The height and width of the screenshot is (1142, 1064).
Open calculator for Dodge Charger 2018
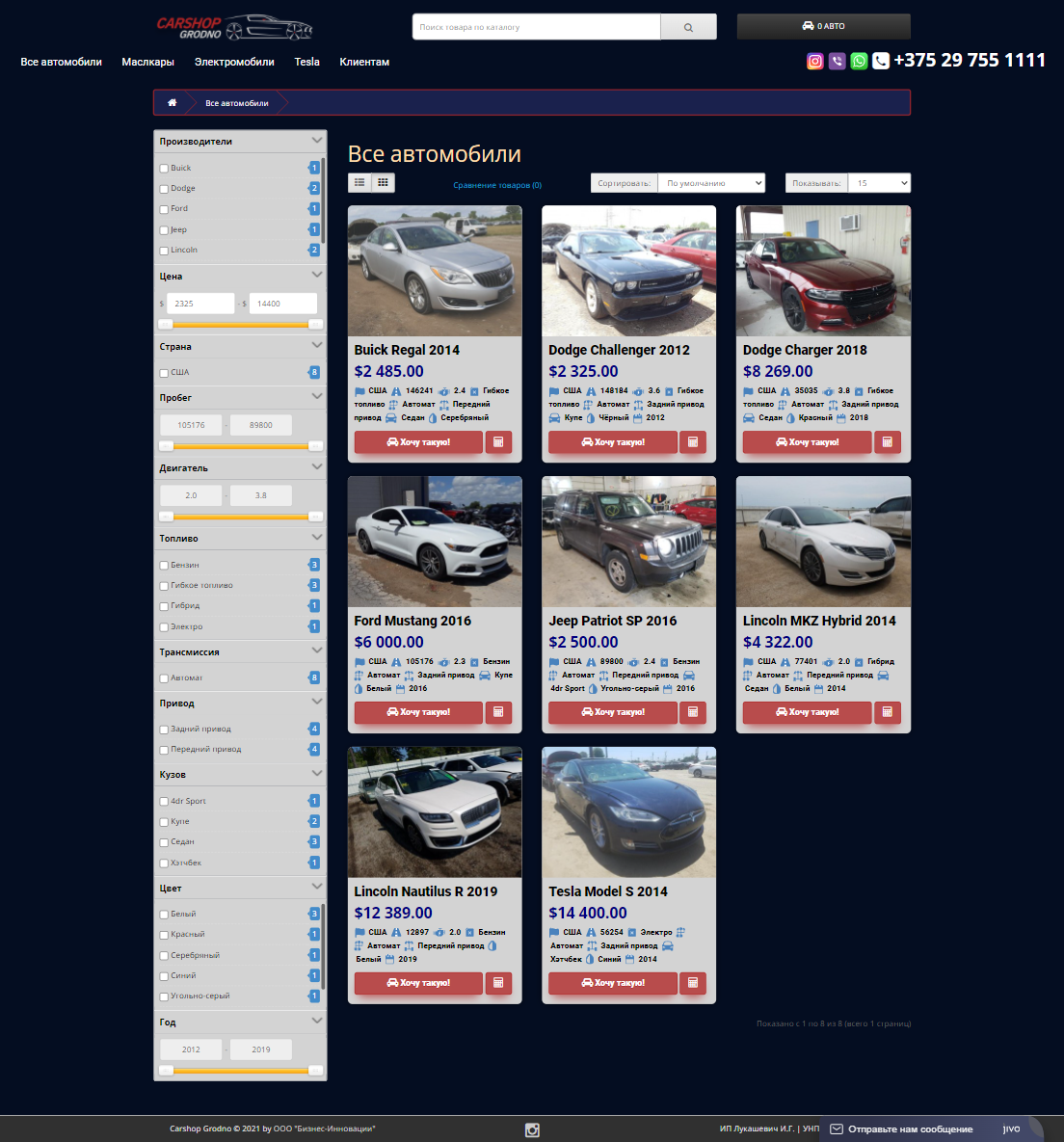coord(887,442)
